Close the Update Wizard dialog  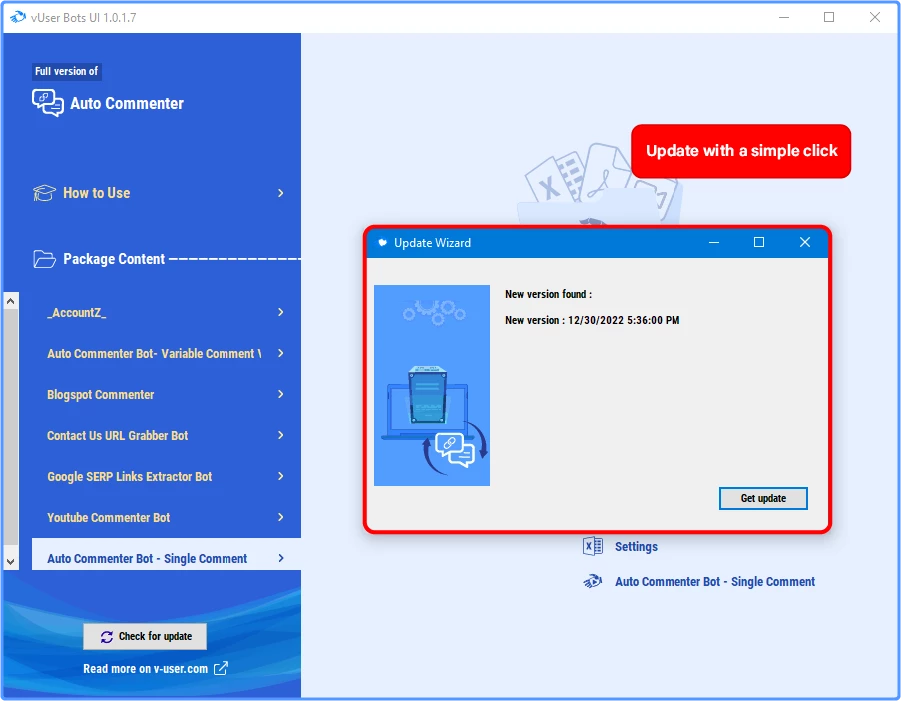[804, 242]
